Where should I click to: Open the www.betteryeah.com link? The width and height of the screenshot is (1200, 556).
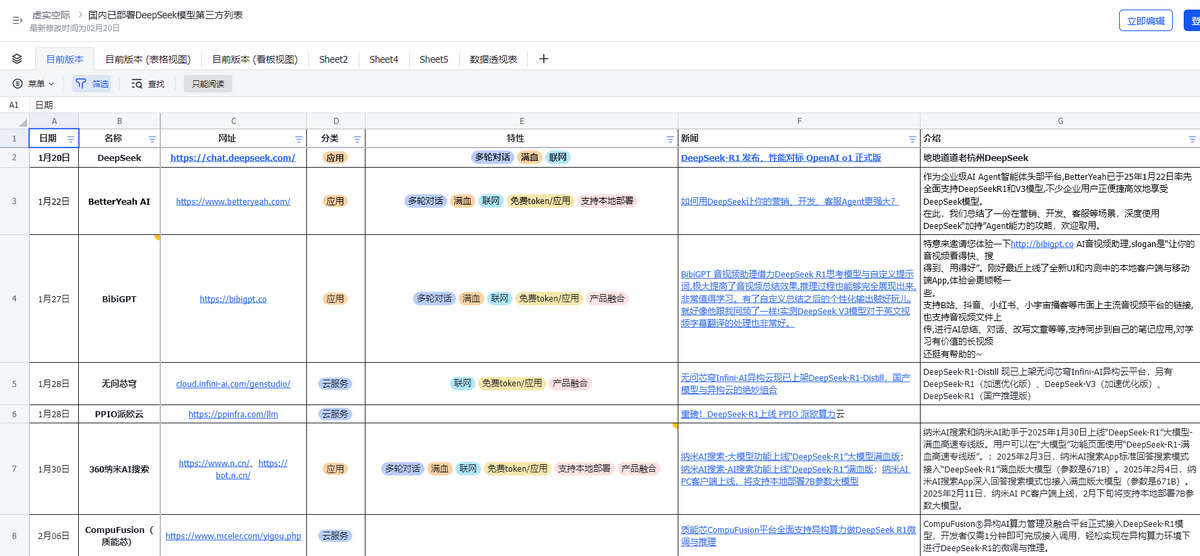(233, 201)
